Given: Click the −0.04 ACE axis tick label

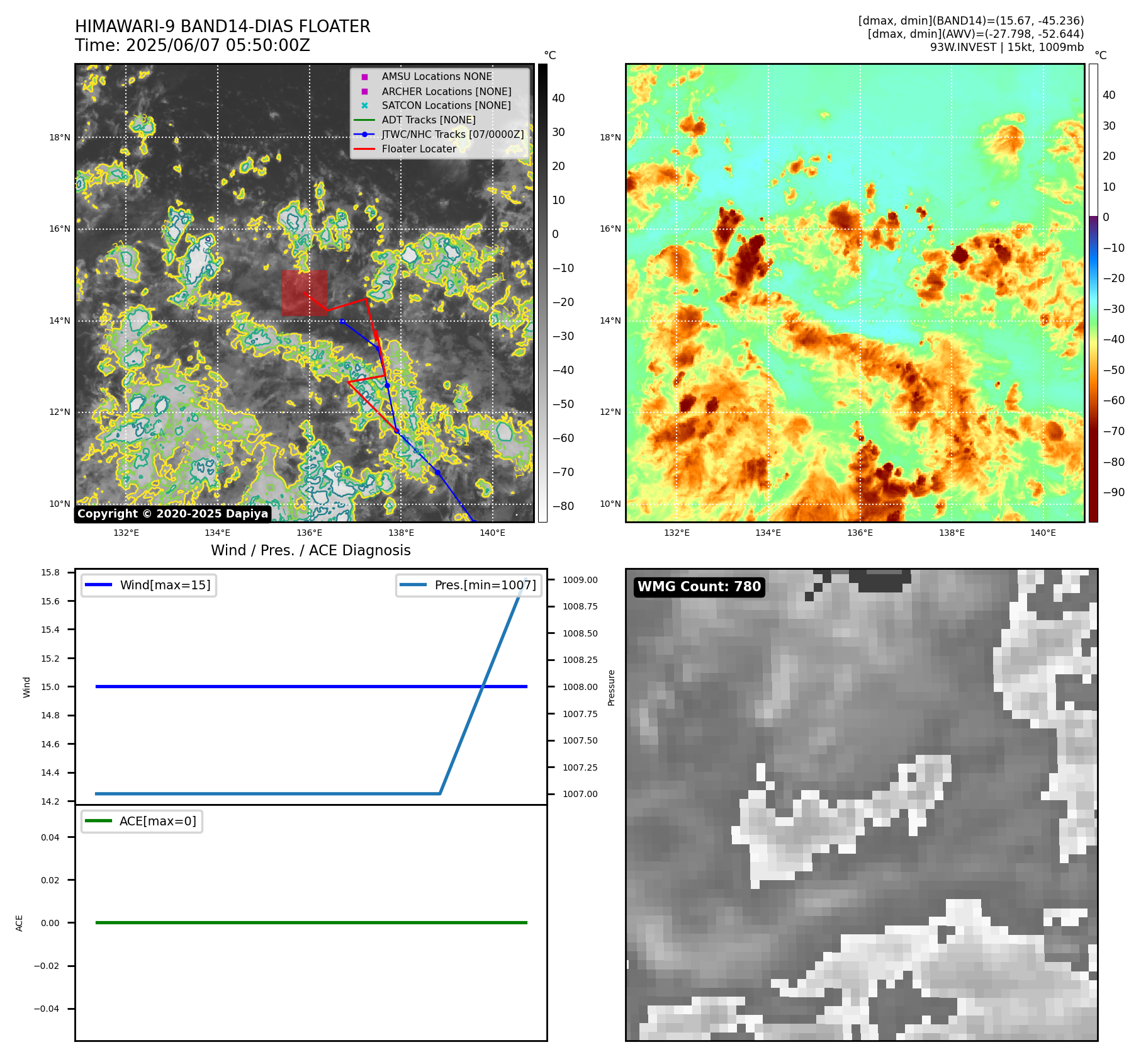Looking at the screenshot, I should tap(47, 1009).
